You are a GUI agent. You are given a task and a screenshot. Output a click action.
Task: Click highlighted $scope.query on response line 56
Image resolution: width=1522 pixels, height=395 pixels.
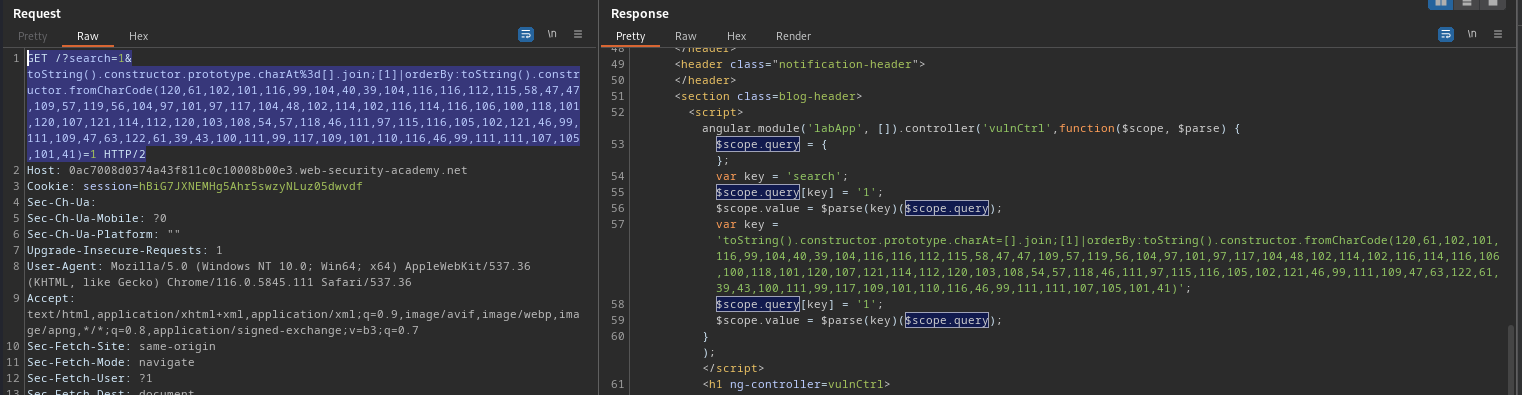click(947, 208)
